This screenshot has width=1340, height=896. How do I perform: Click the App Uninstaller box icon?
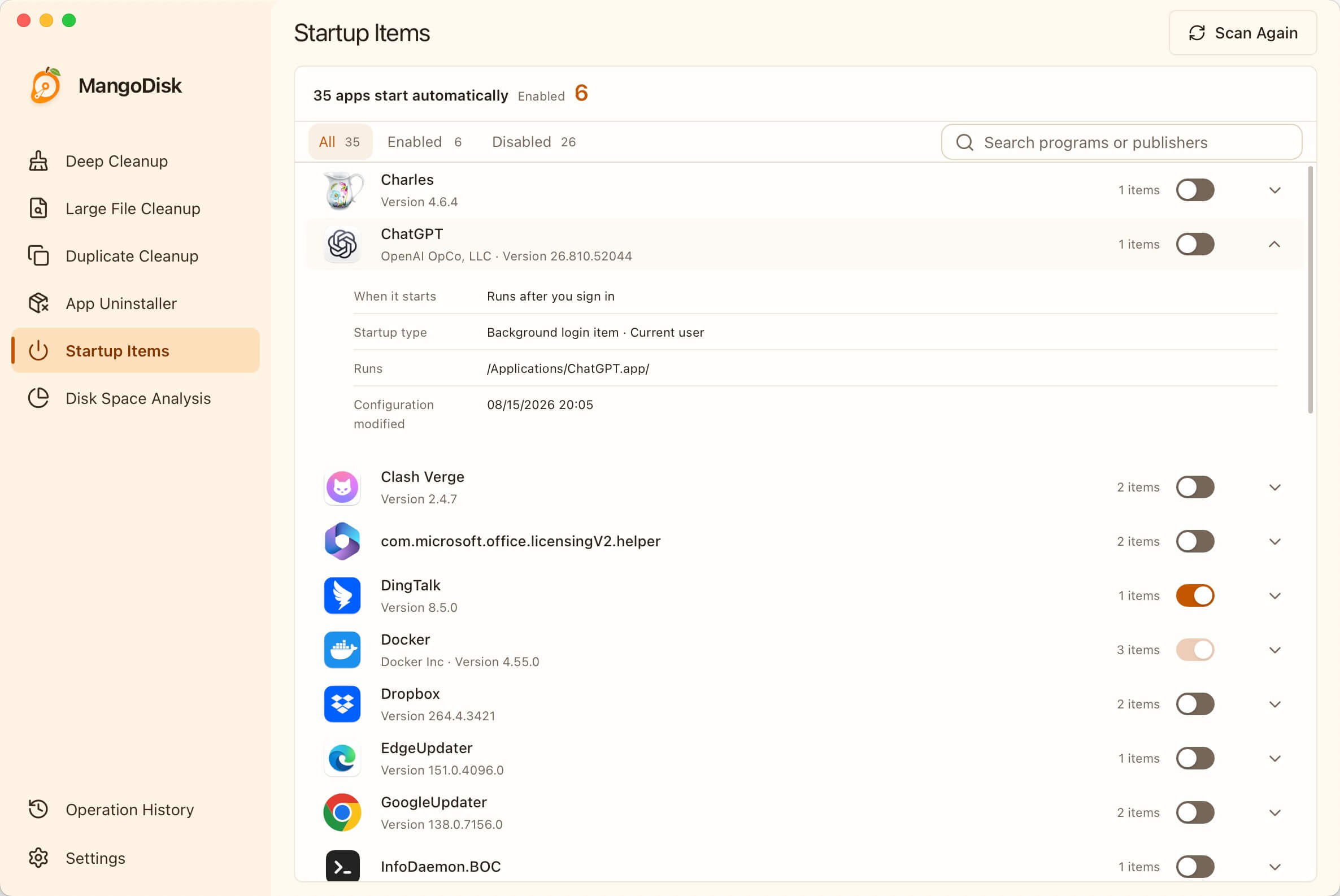38,303
